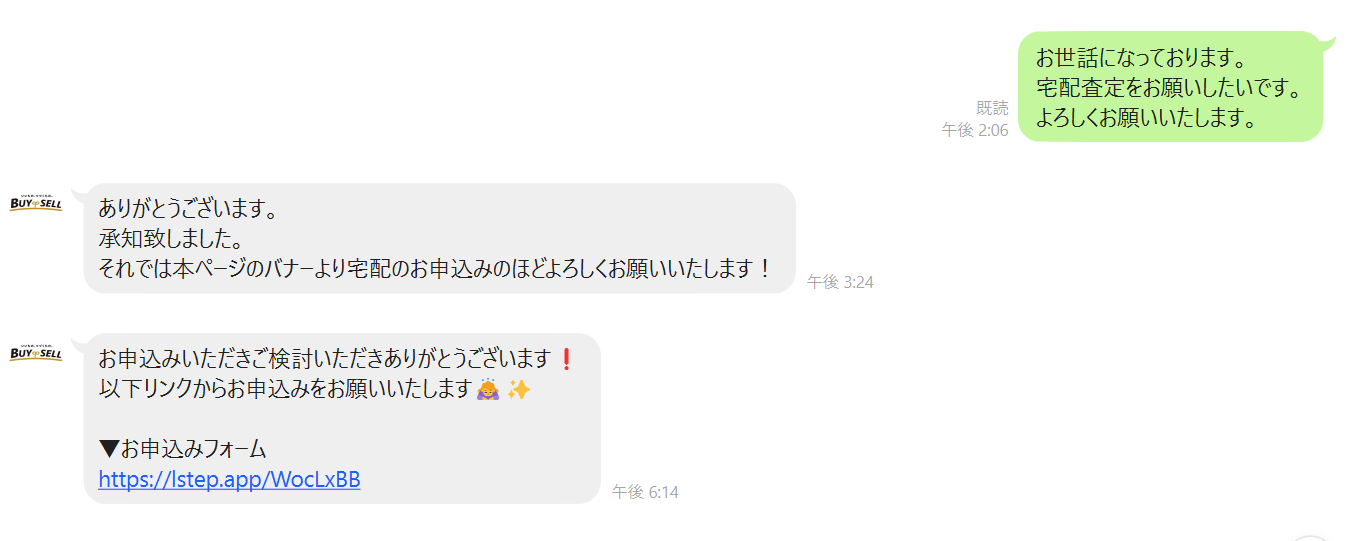Click the 午後 2:06 timestamp
Screen dimensions: 1357x541
[975, 130]
